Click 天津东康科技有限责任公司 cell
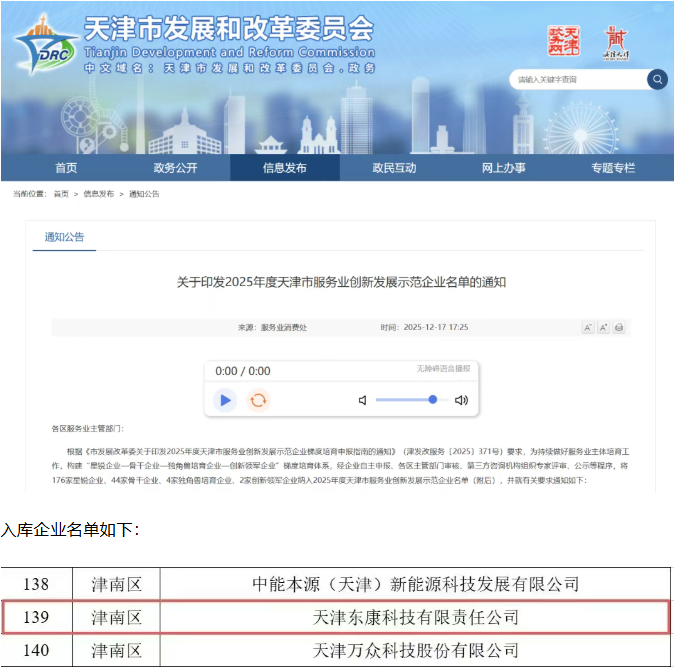The height and width of the screenshot is (670, 674). click(415, 617)
